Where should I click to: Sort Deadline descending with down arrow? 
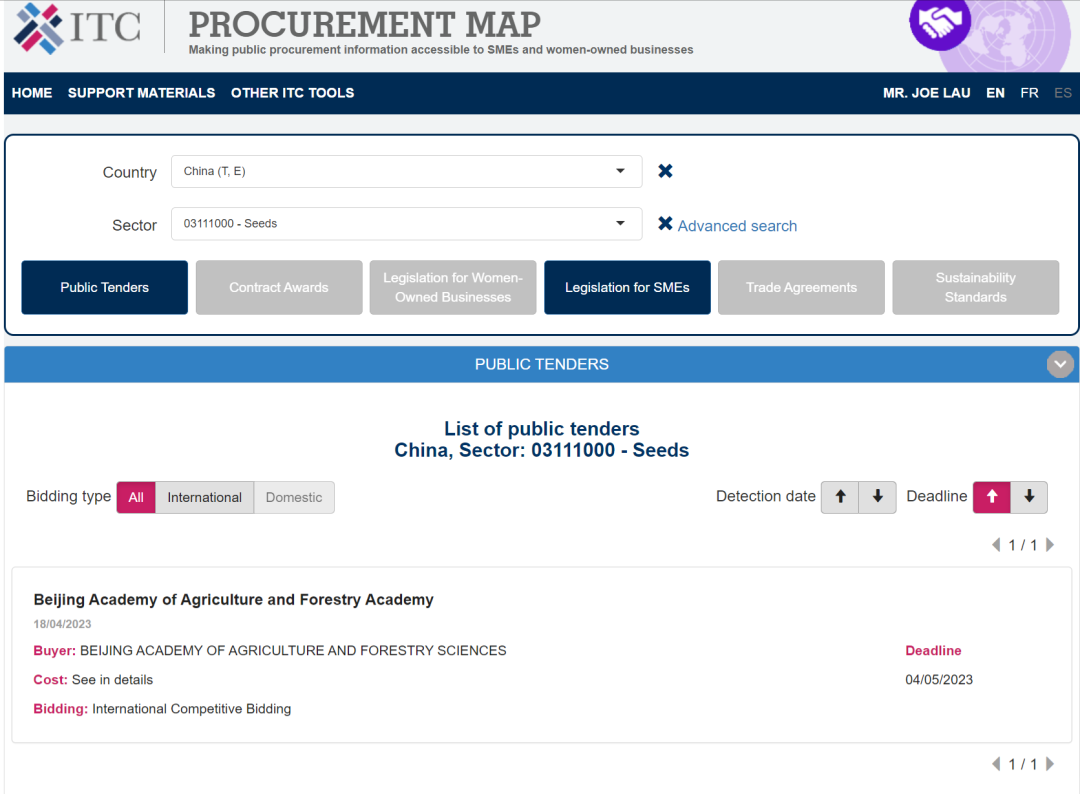[1029, 497]
